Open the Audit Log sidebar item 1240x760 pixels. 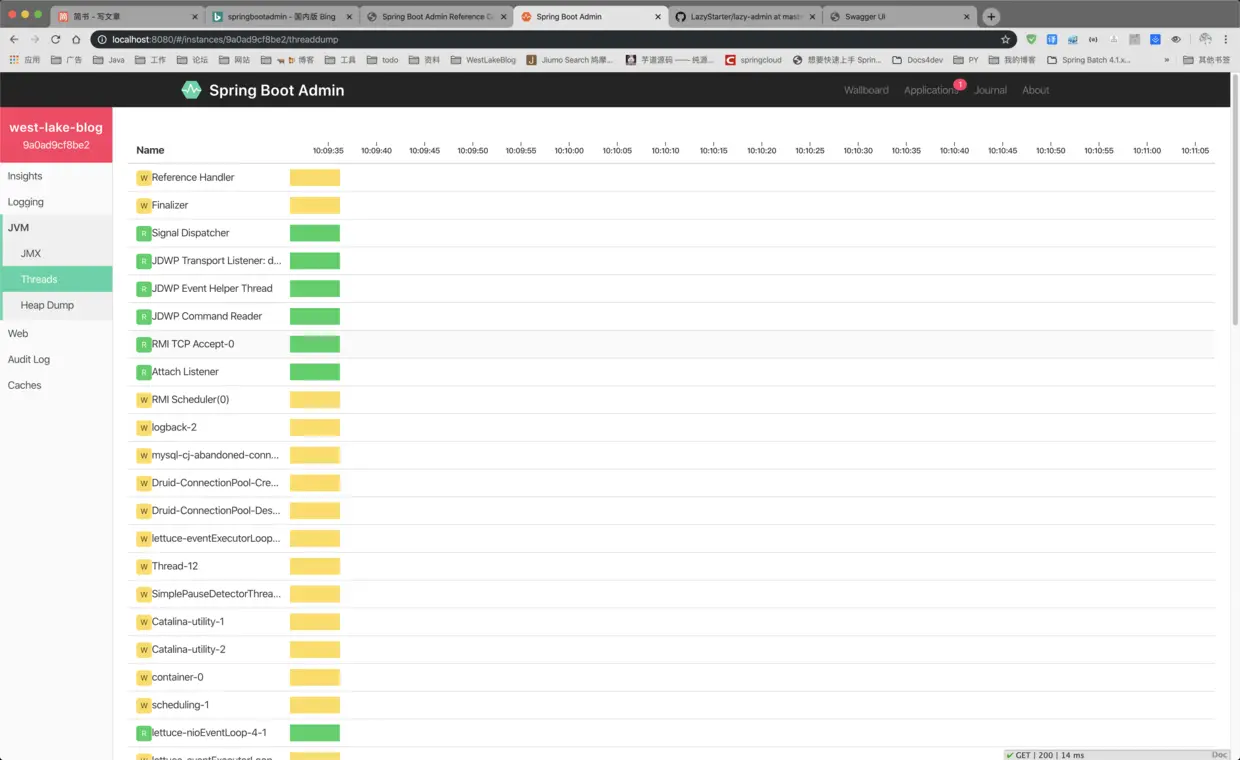point(57,360)
